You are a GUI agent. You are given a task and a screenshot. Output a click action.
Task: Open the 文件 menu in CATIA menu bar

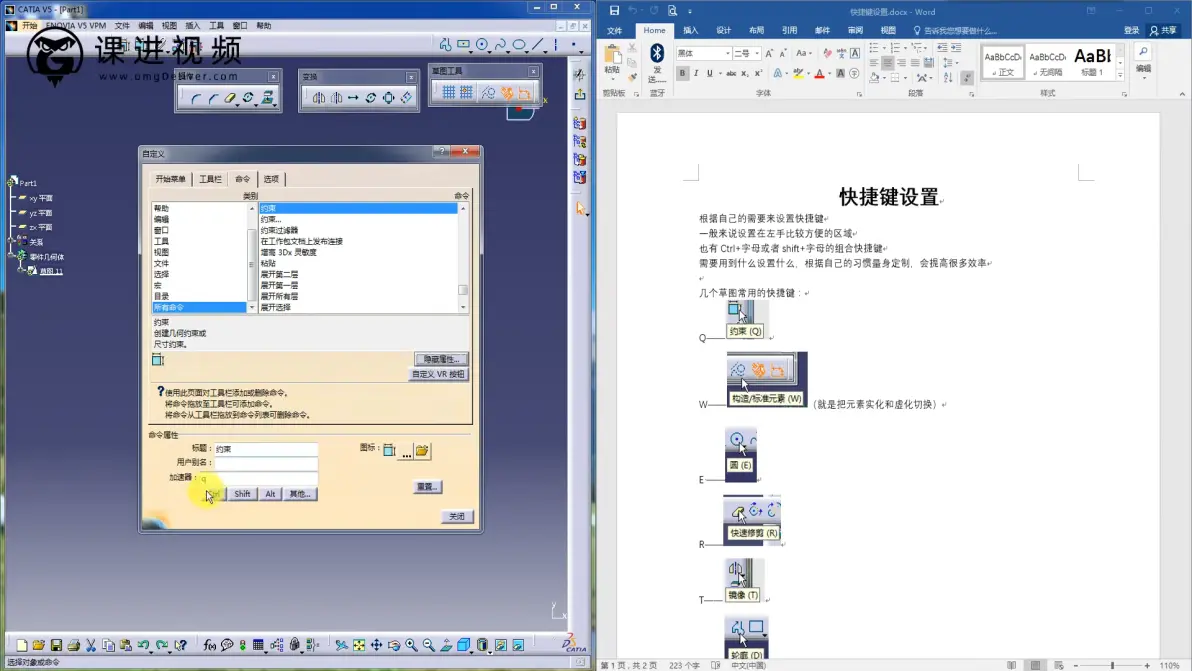pyautogui.click(x=122, y=25)
